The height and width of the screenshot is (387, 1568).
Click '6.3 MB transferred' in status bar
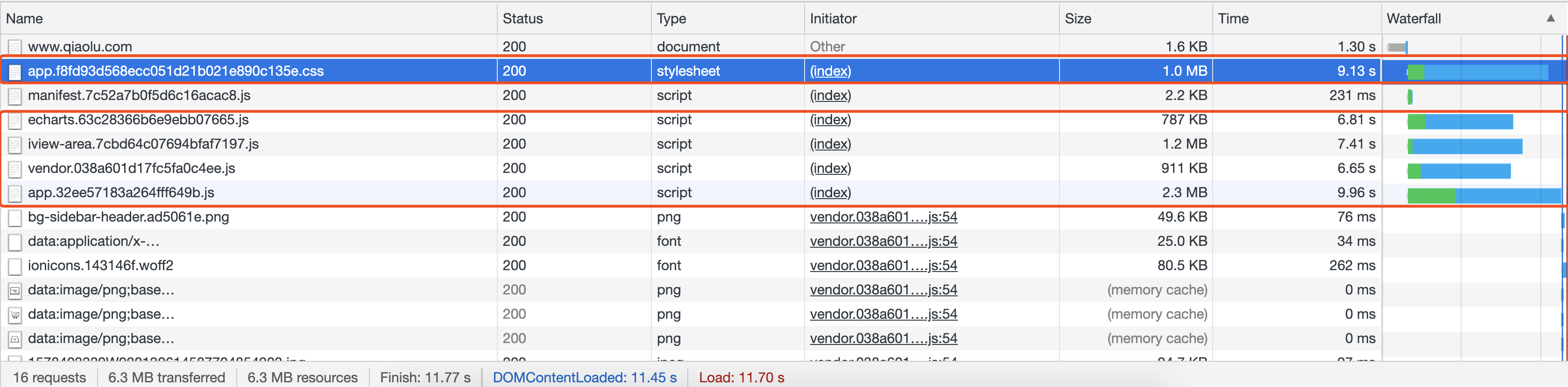166,377
